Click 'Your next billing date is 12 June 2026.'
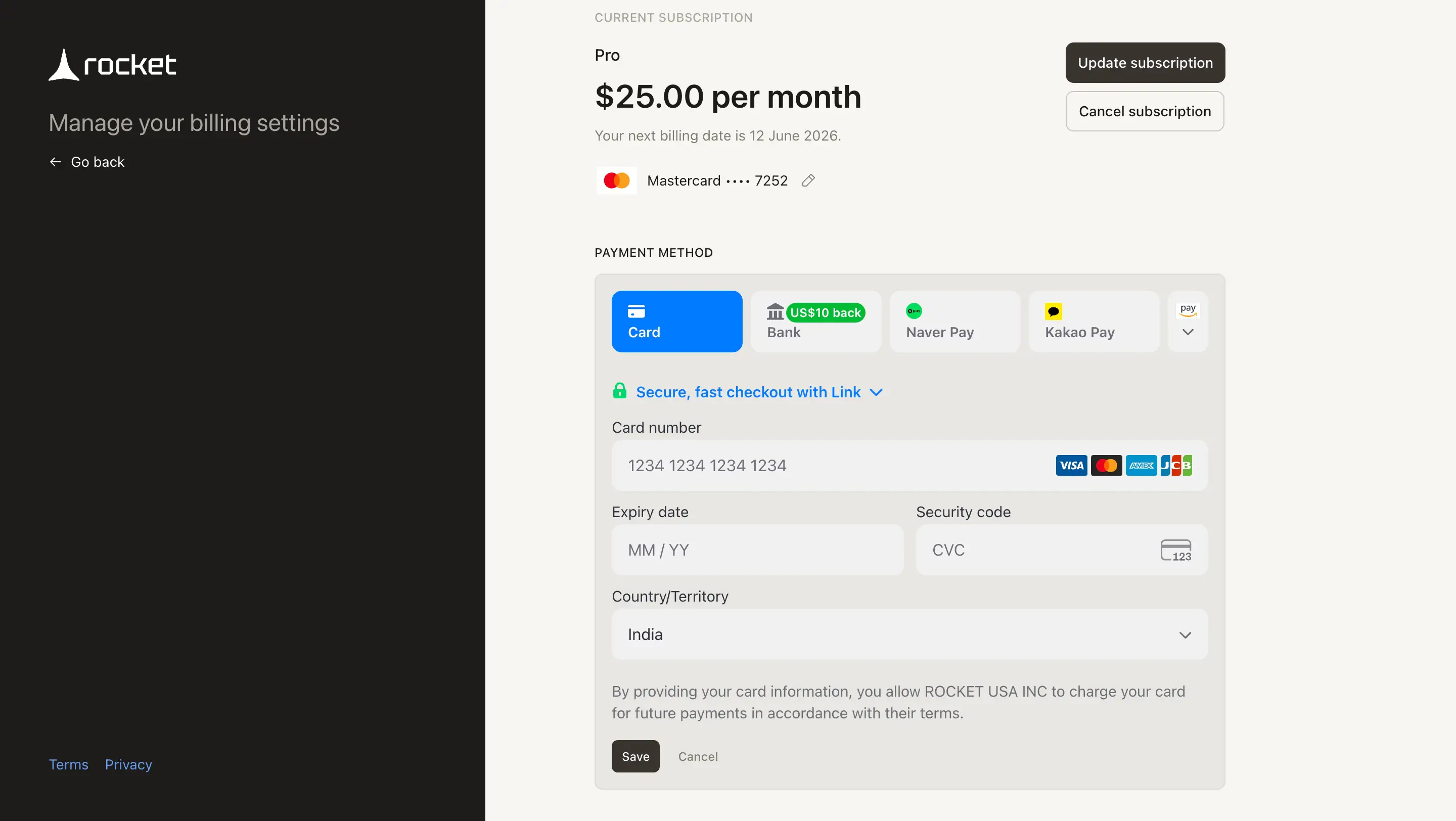This screenshot has height=821, width=1456. pyautogui.click(x=718, y=135)
